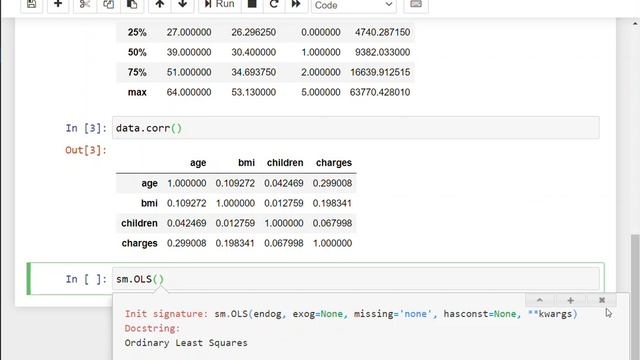The height and width of the screenshot is (360, 640).
Task: Click the value 9382.033000 in the 50% row
Action: click(x=382, y=52)
